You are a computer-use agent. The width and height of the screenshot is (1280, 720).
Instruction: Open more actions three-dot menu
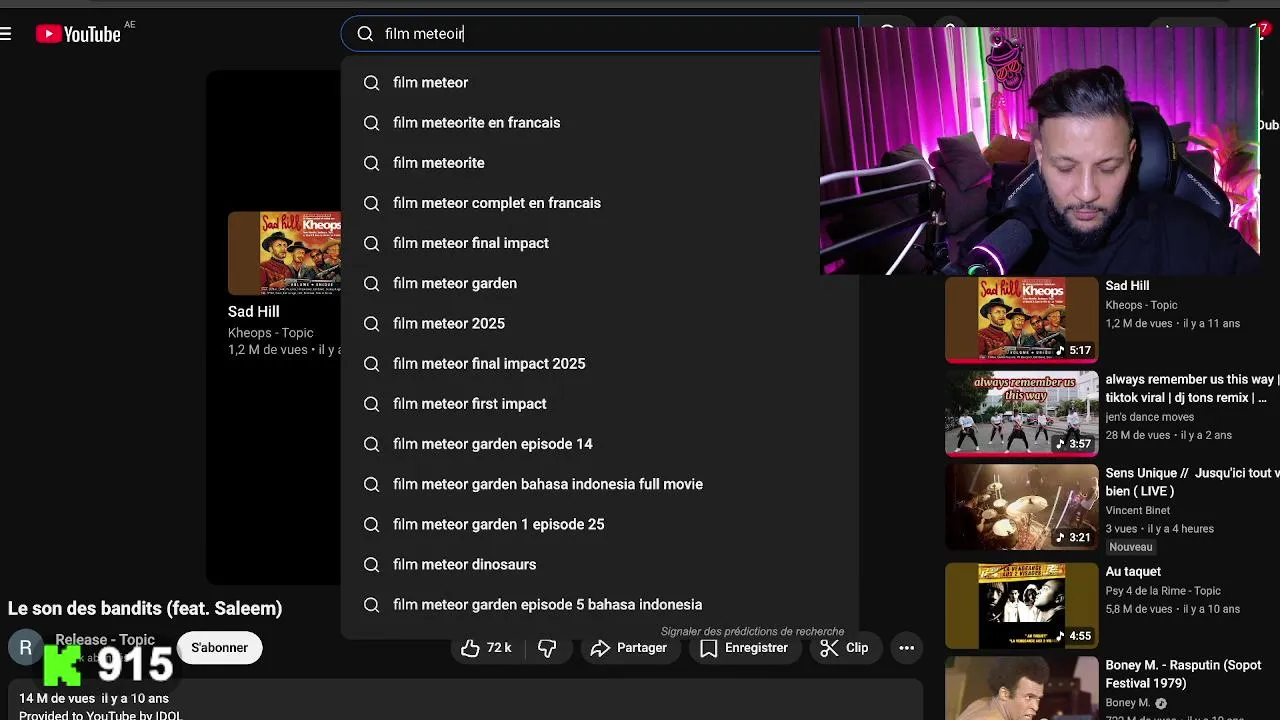point(906,648)
